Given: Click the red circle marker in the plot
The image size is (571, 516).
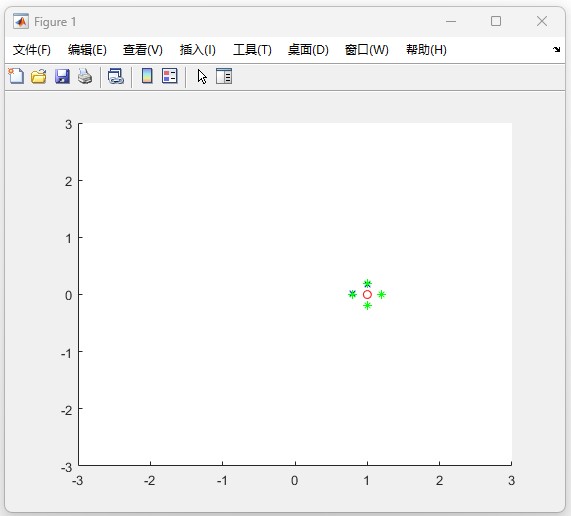Looking at the screenshot, I should tap(367, 295).
